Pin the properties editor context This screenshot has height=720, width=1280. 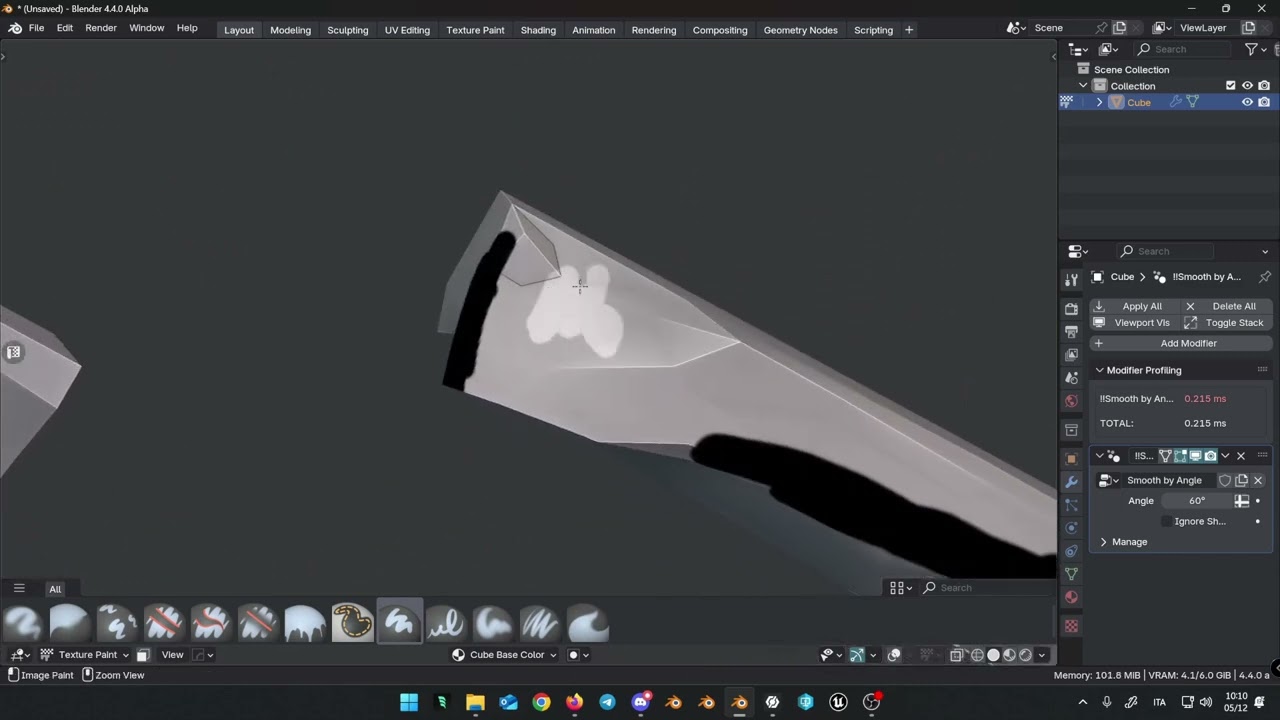click(1264, 277)
